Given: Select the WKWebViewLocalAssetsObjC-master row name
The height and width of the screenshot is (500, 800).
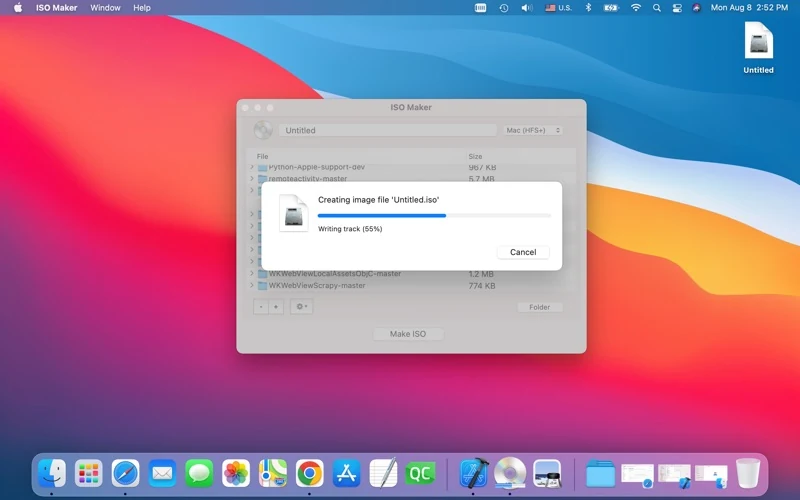Looking at the screenshot, I should pyautogui.click(x=335, y=273).
